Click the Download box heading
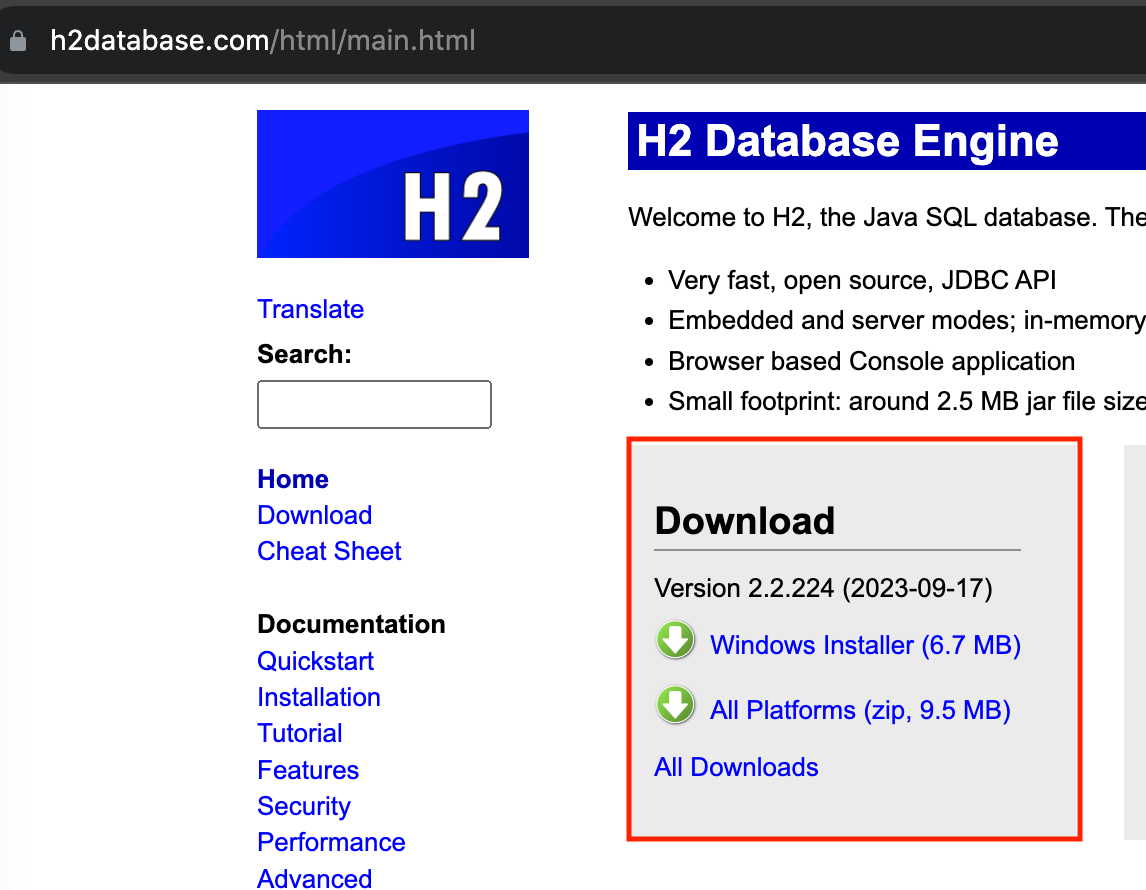The image size is (1146, 890). click(x=744, y=521)
